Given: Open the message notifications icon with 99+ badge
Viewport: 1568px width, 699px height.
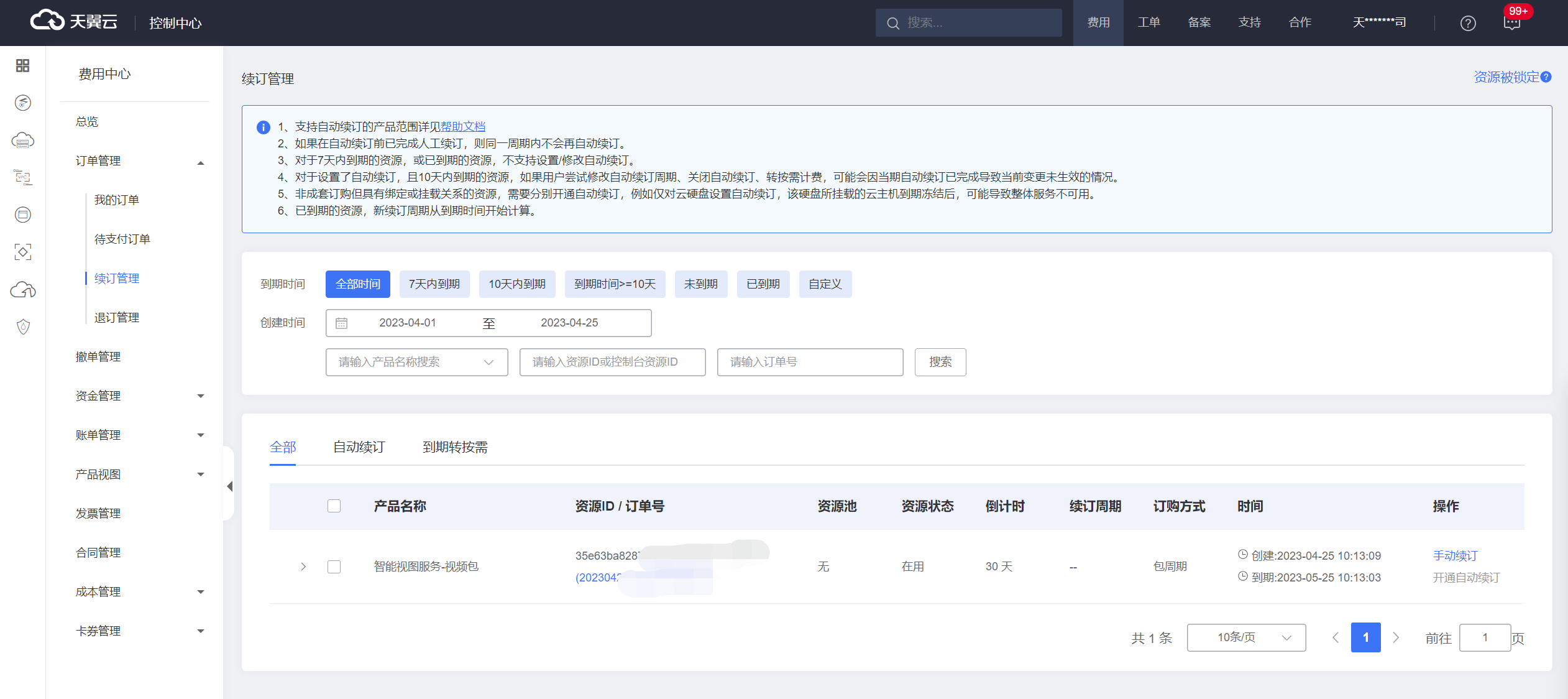Looking at the screenshot, I should pyautogui.click(x=1511, y=23).
